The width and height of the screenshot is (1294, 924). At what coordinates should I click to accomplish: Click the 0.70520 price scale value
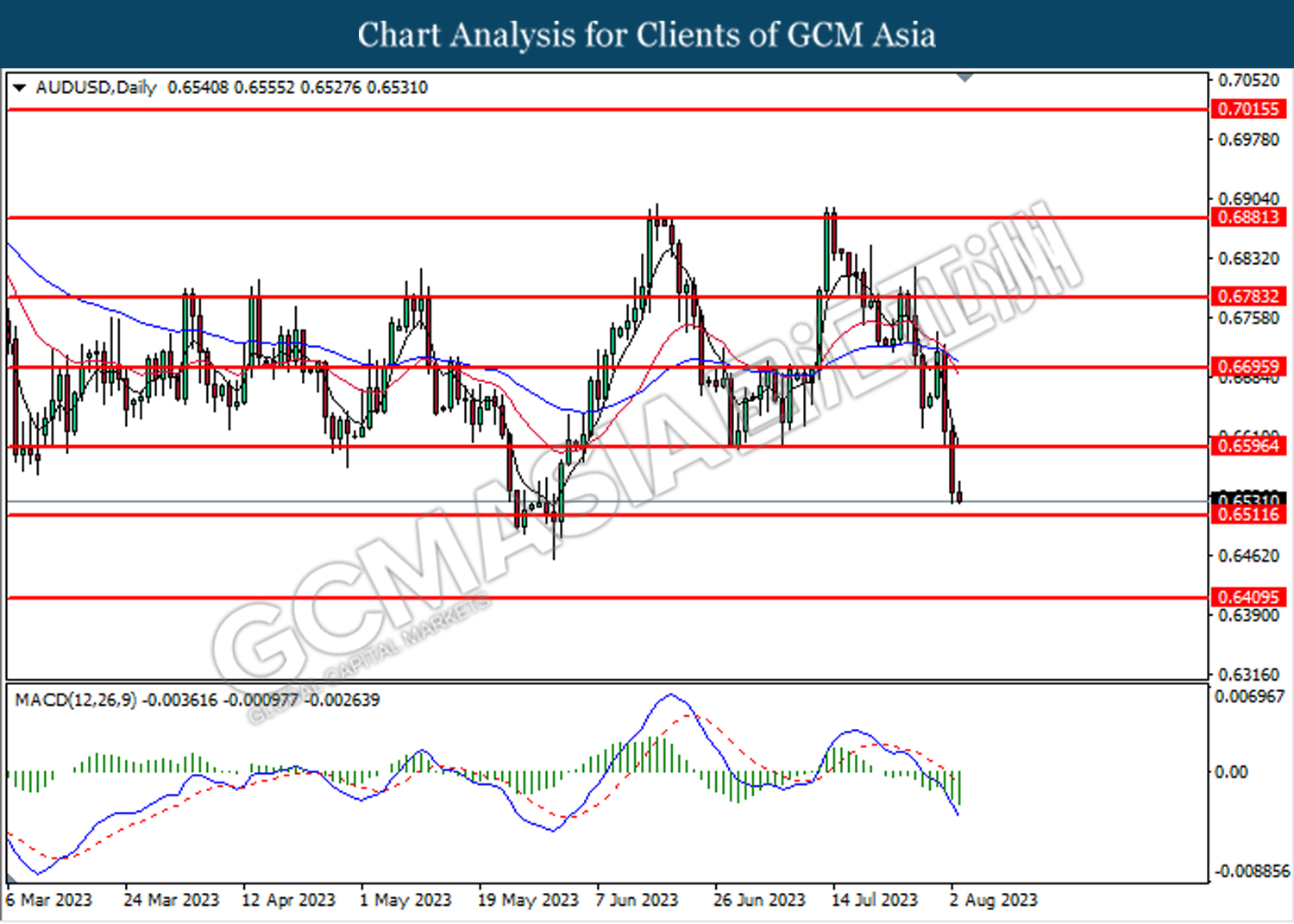[x=1248, y=80]
